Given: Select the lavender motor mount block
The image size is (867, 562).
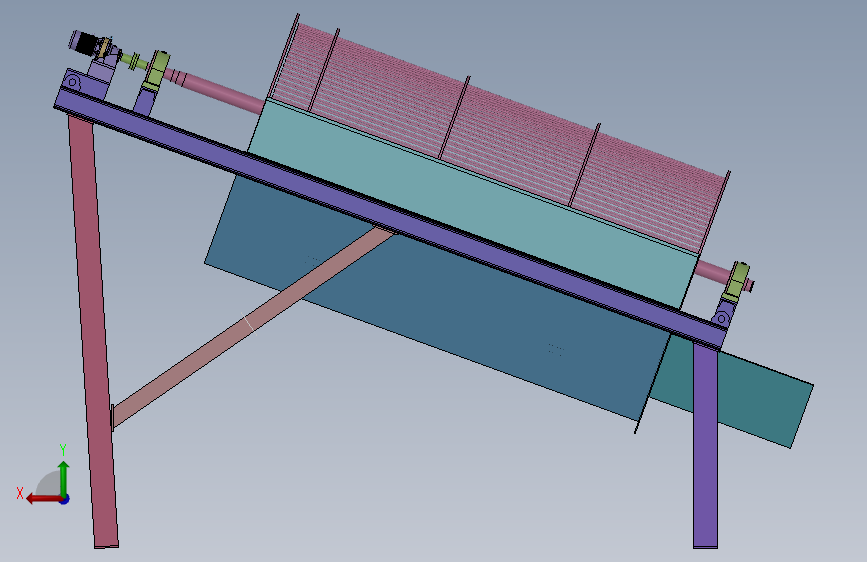Looking at the screenshot, I should [x=102, y=71].
